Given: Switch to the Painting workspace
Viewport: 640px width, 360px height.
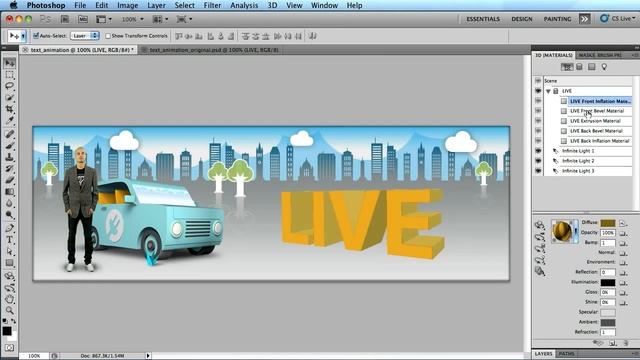Looking at the screenshot, I should 557,19.
